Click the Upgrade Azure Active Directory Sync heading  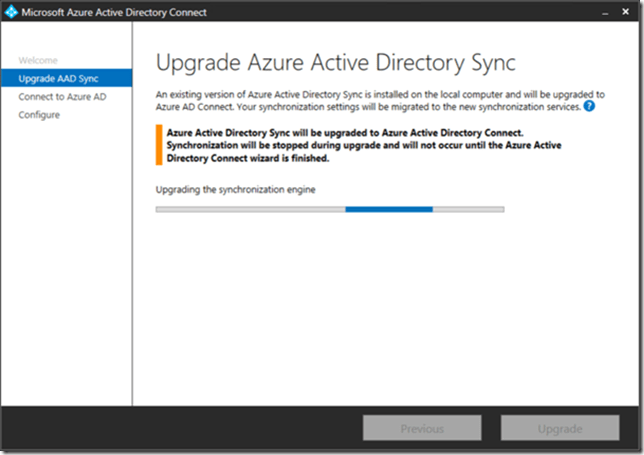click(336, 63)
